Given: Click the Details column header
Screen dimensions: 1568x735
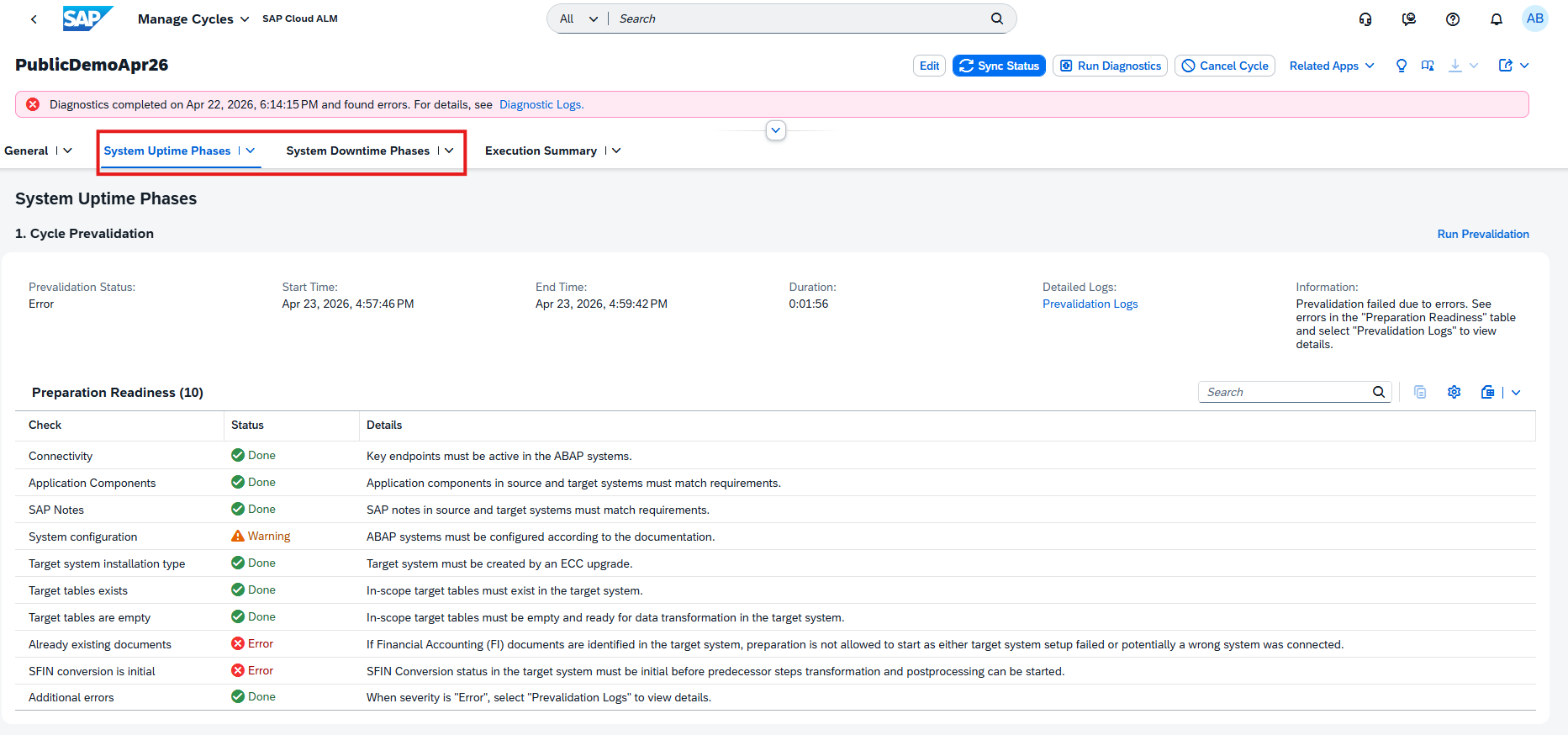Looking at the screenshot, I should point(948,426).
